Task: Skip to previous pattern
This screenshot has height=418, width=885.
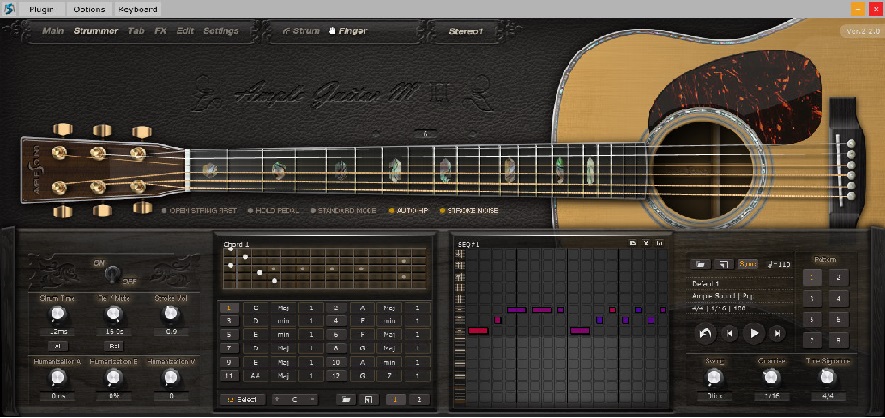Action: pos(730,333)
